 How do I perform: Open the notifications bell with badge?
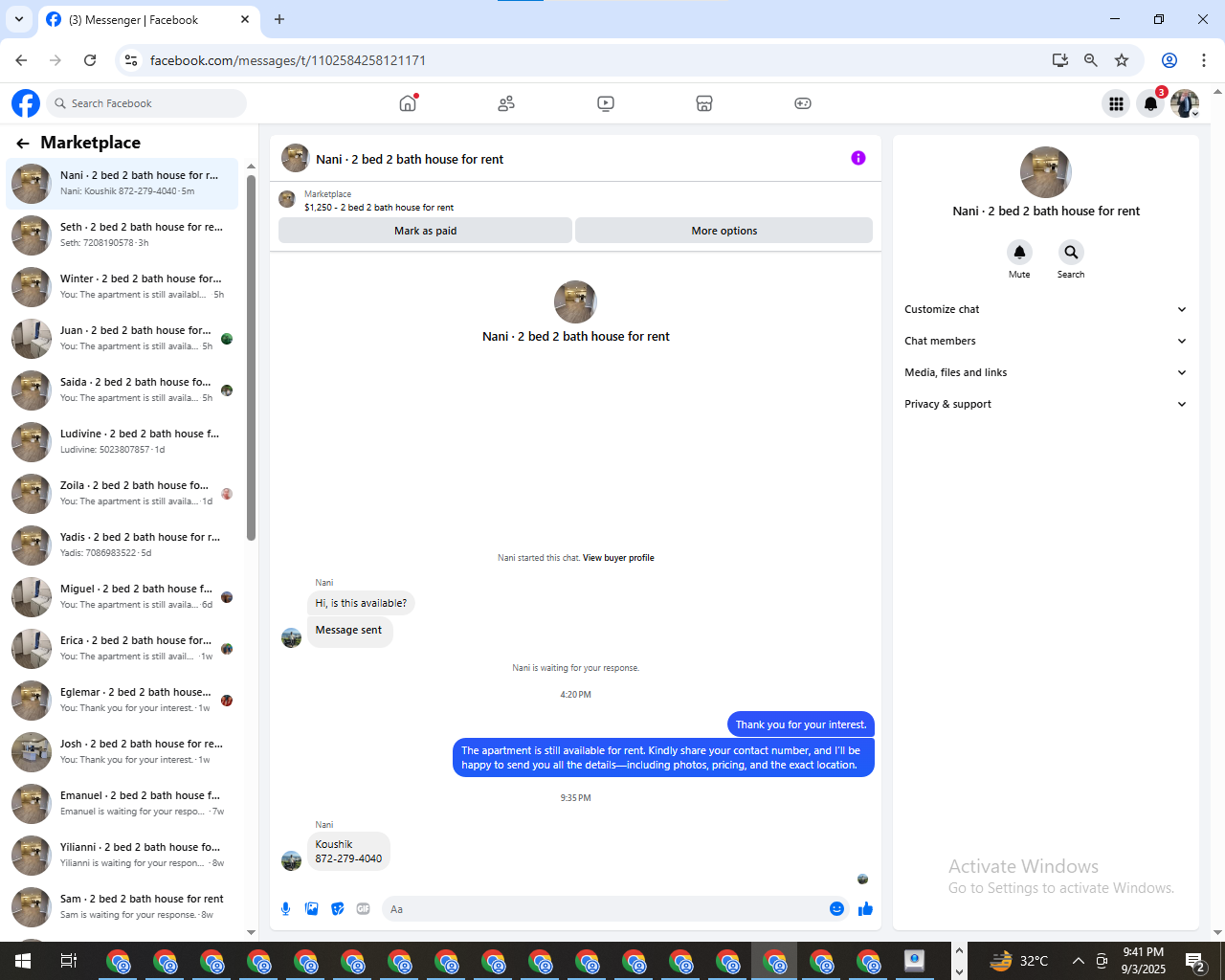[1151, 103]
